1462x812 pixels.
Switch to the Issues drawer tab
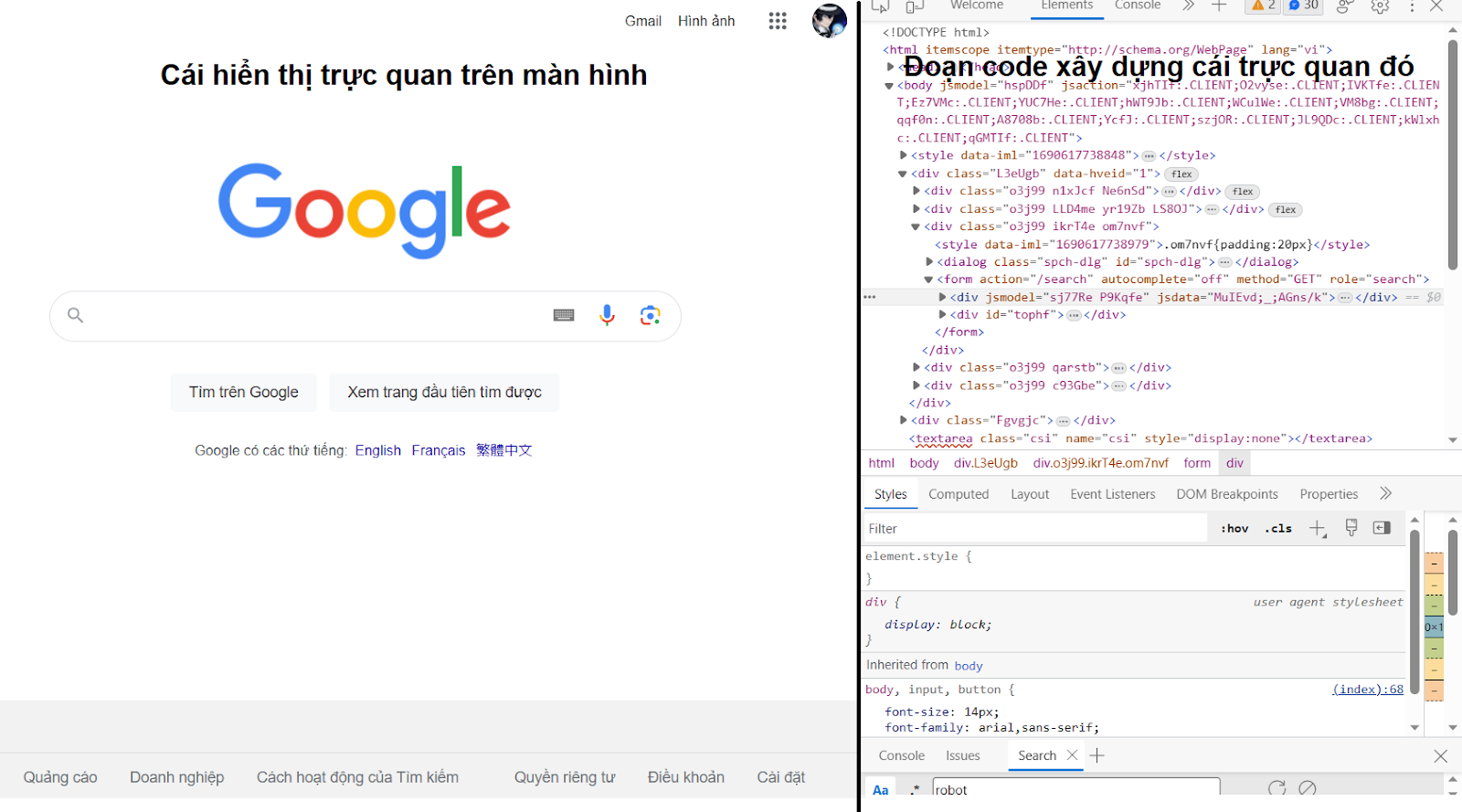[963, 755]
